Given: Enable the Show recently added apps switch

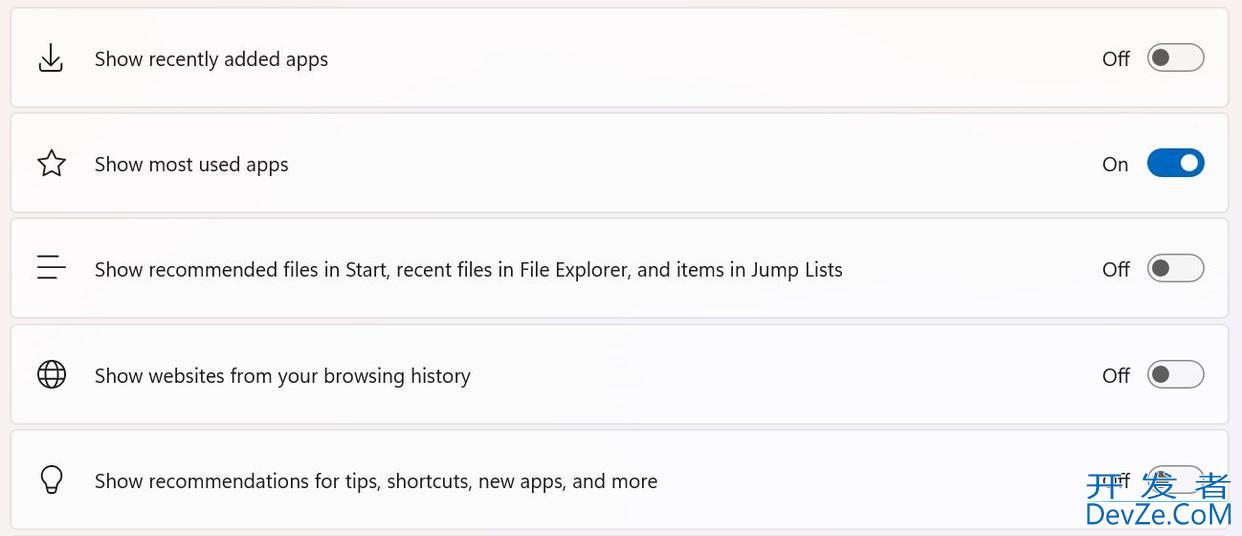Looking at the screenshot, I should [1175, 58].
